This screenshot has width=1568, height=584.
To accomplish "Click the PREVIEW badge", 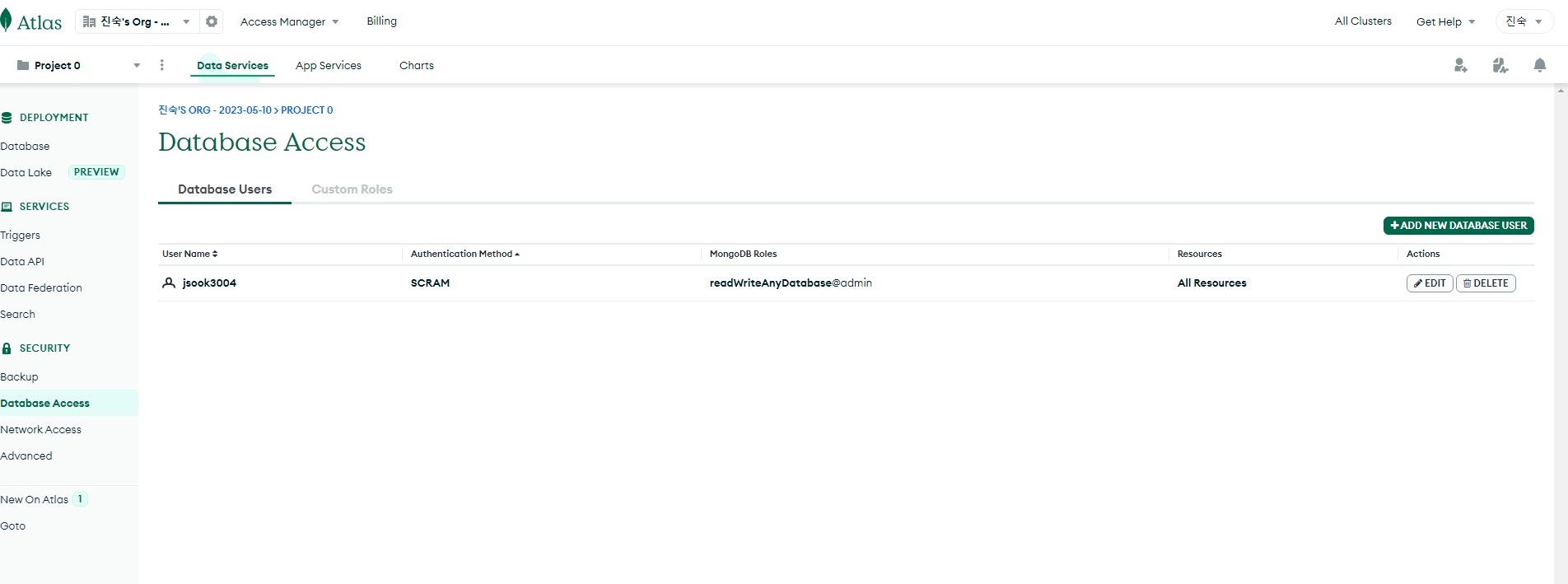I will point(96,172).
